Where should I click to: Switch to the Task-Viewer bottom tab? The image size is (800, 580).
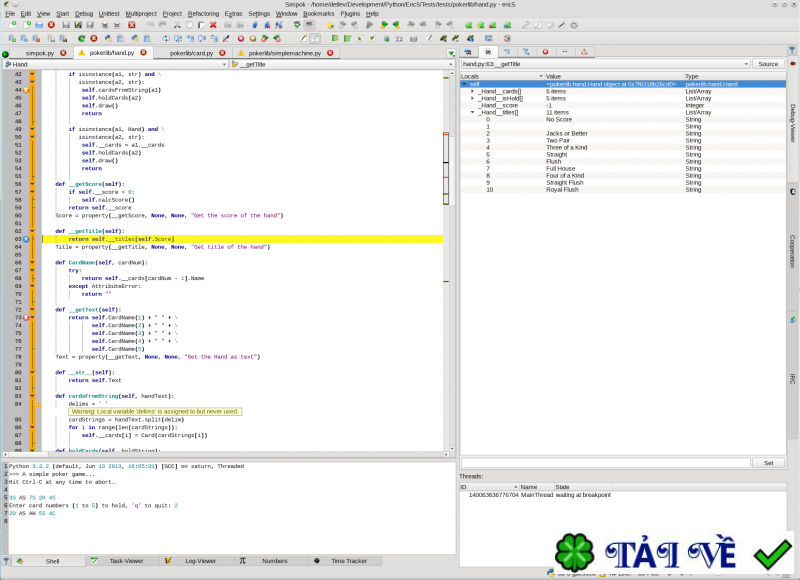pyautogui.click(x=118, y=561)
